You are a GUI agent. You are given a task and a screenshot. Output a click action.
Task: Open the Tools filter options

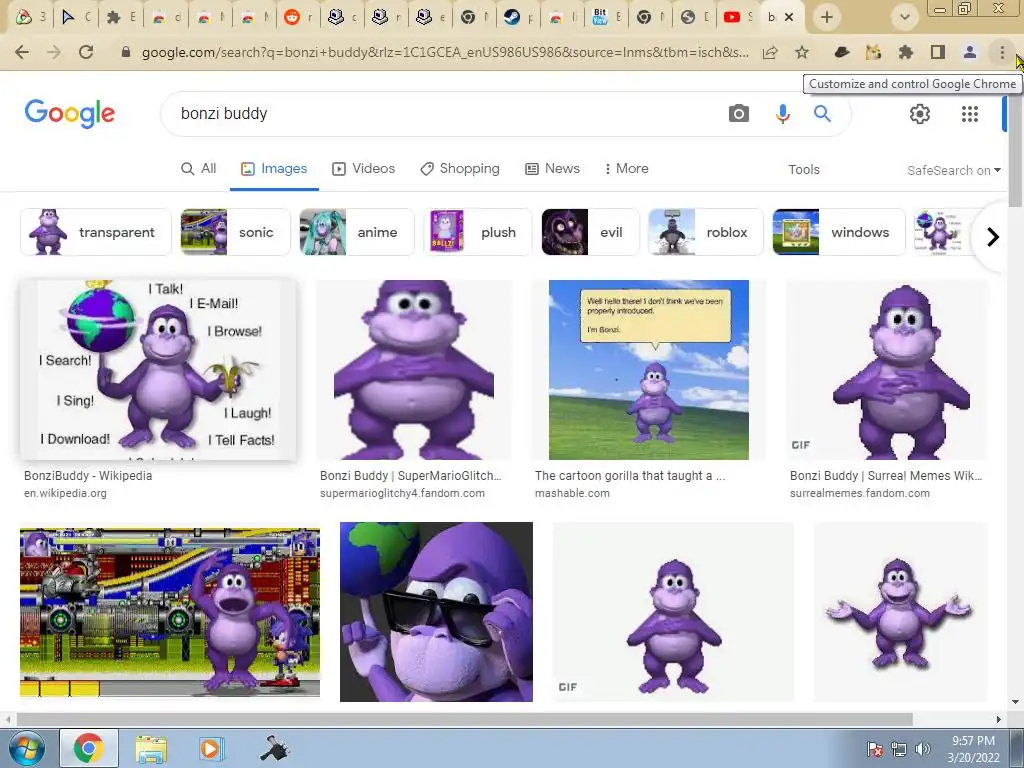click(x=803, y=169)
